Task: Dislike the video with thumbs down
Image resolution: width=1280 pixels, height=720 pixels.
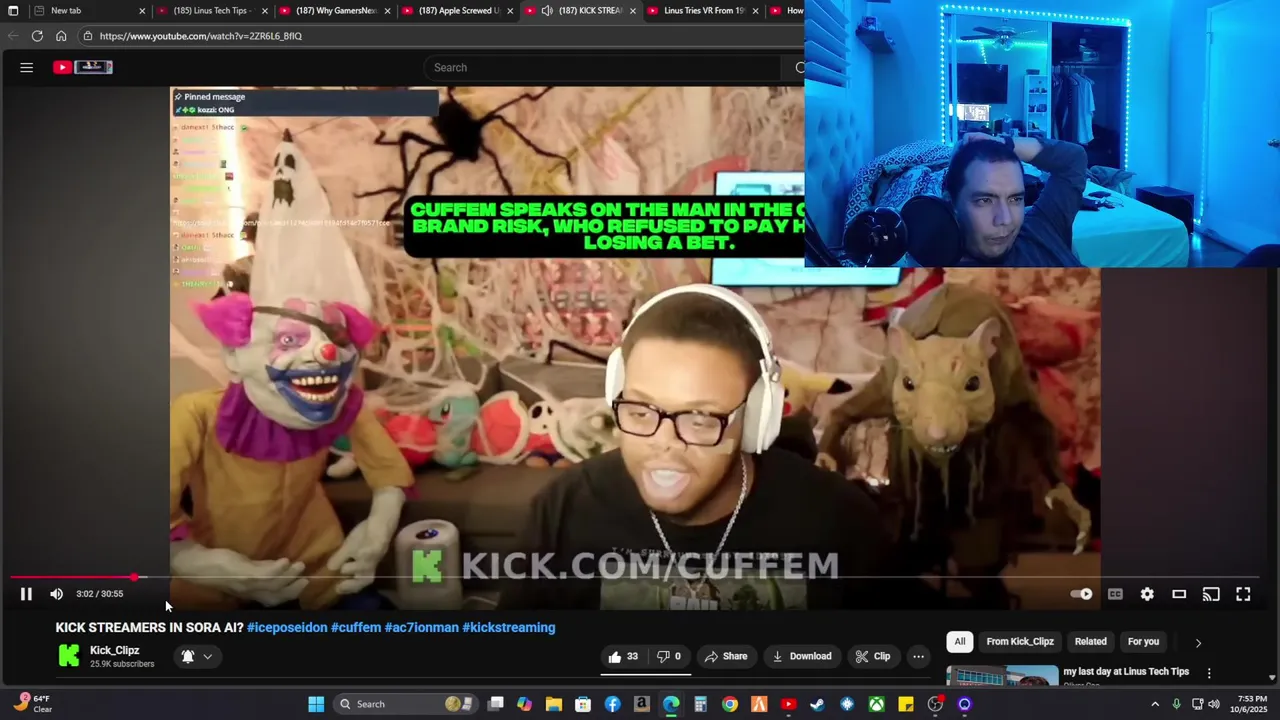Action: pos(669,656)
